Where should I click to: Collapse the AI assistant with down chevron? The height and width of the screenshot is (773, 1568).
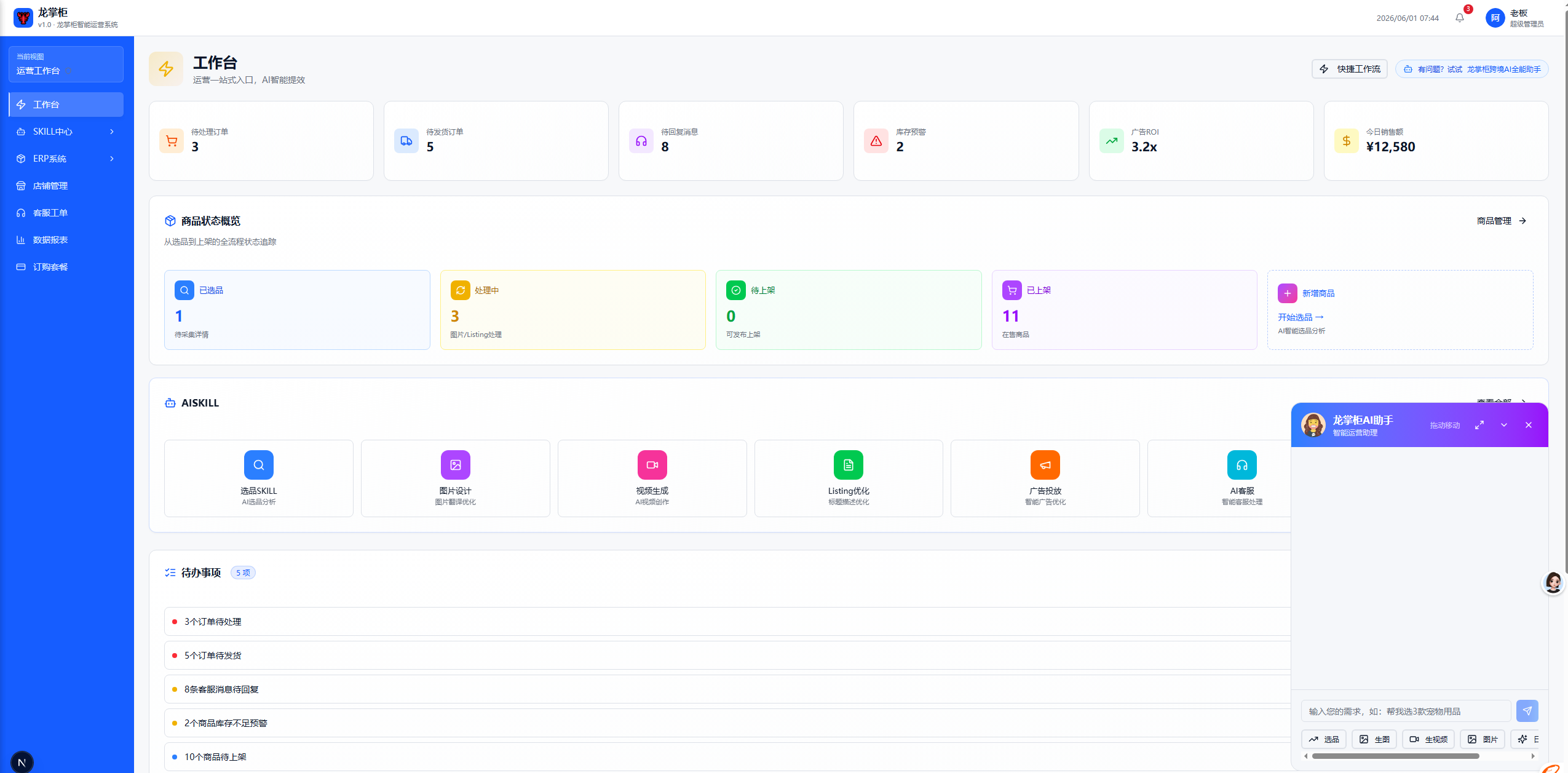[1504, 425]
